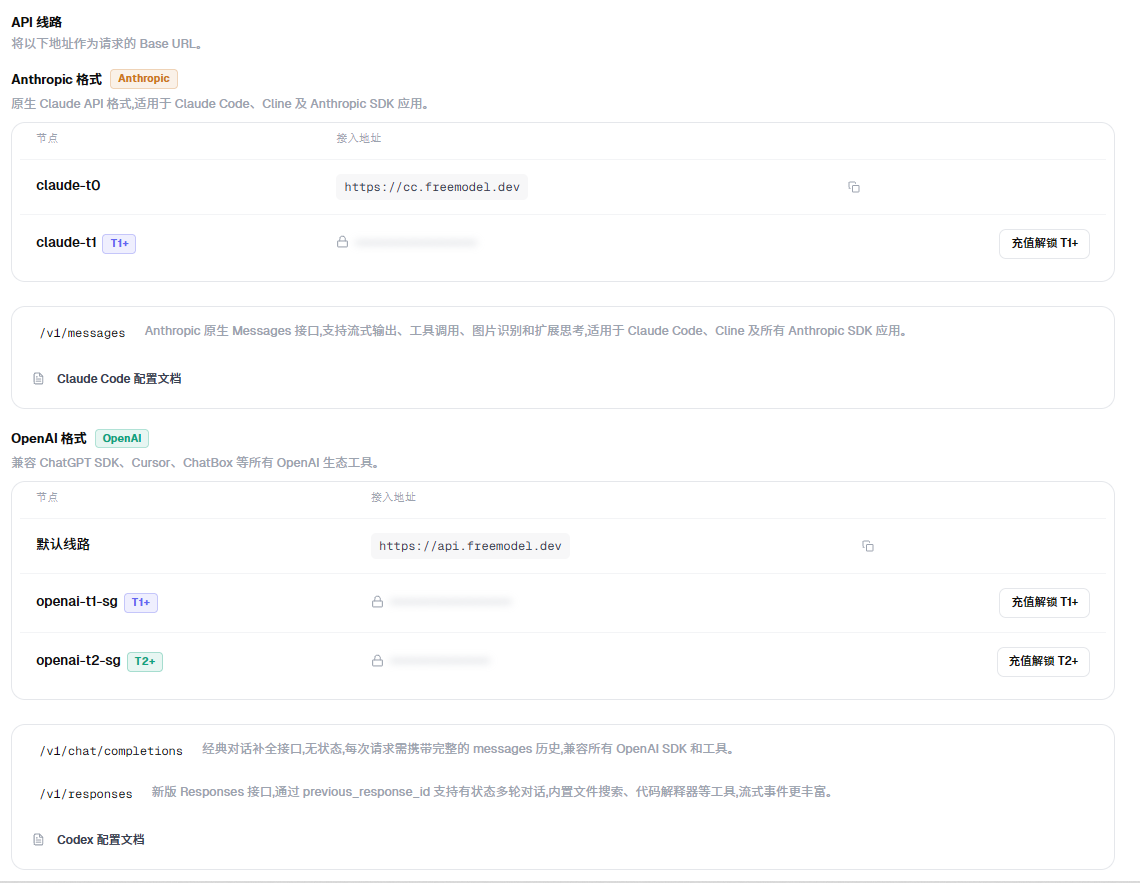This screenshot has height=883, width=1140.
Task: Click document icon beside Codex 配置文档
Action: click(39, 839)
